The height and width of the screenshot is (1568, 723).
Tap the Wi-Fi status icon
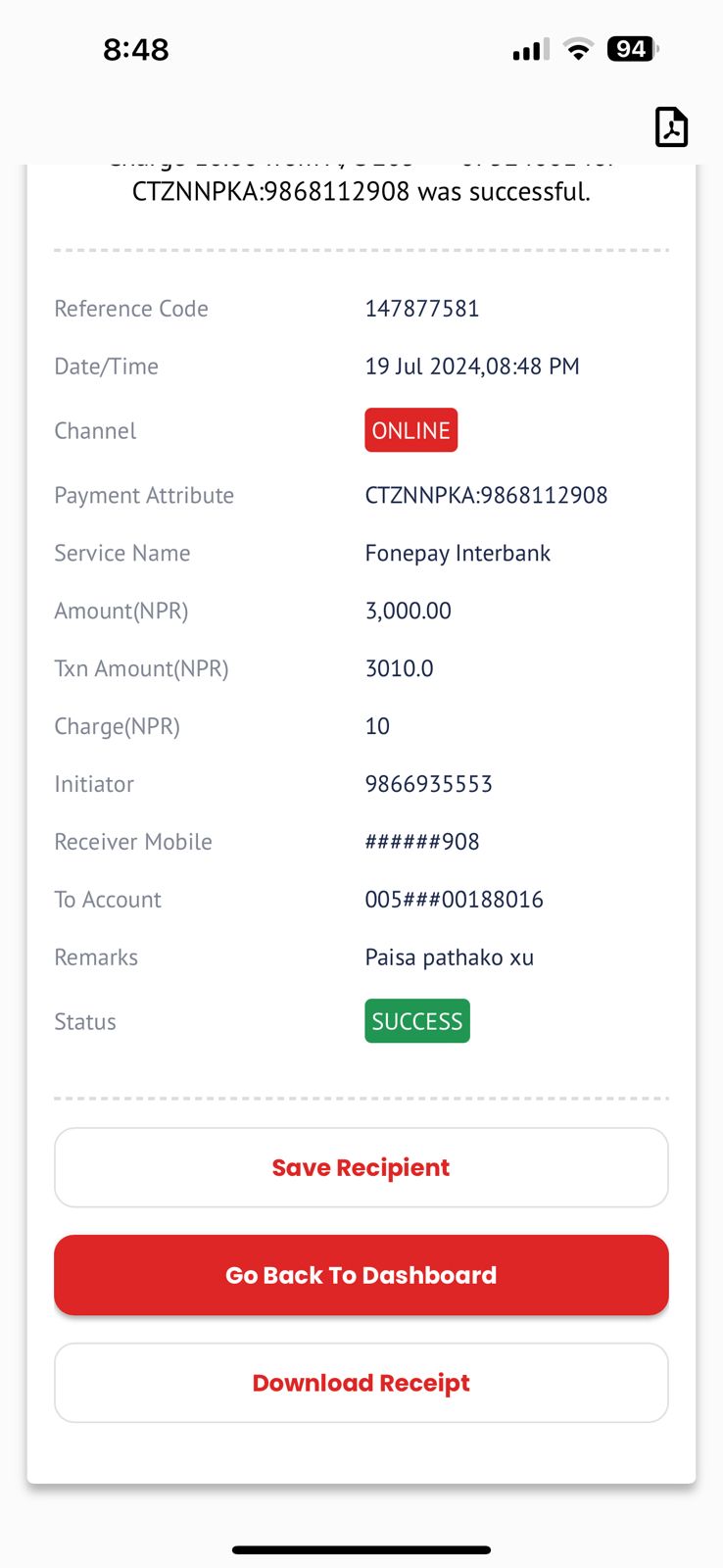(579, 49)
